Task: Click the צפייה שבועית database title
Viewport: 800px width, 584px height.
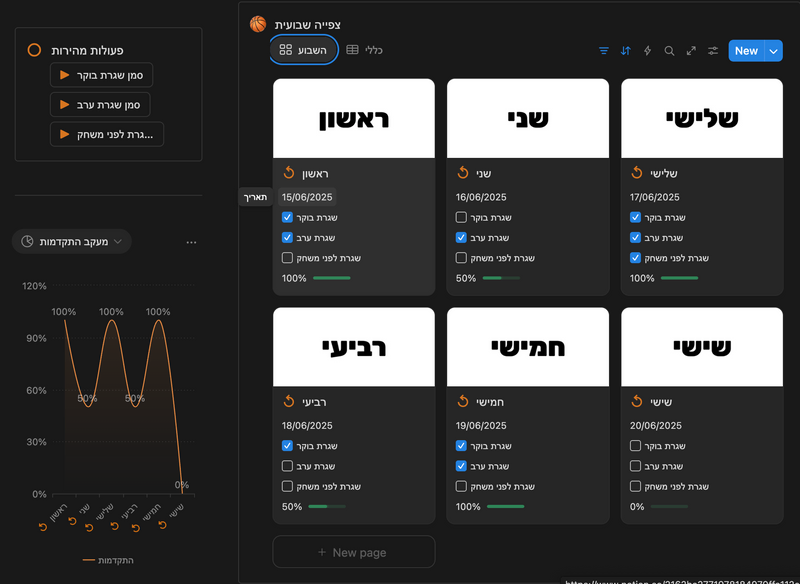Action: point(308,24)
